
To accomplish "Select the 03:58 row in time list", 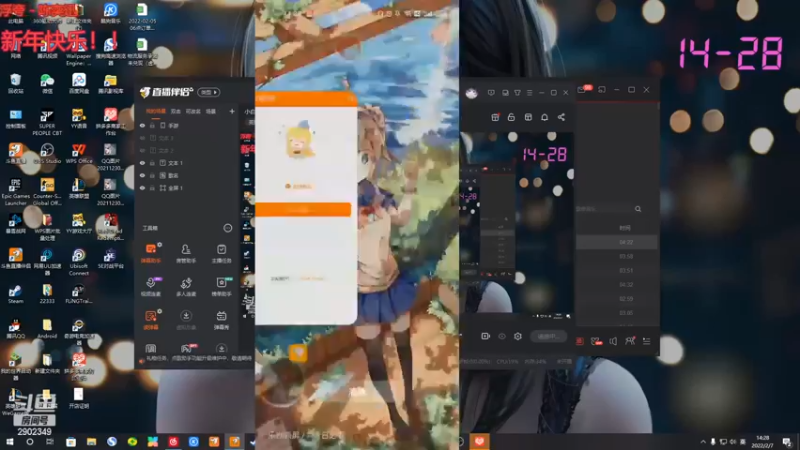I will 616,256.
